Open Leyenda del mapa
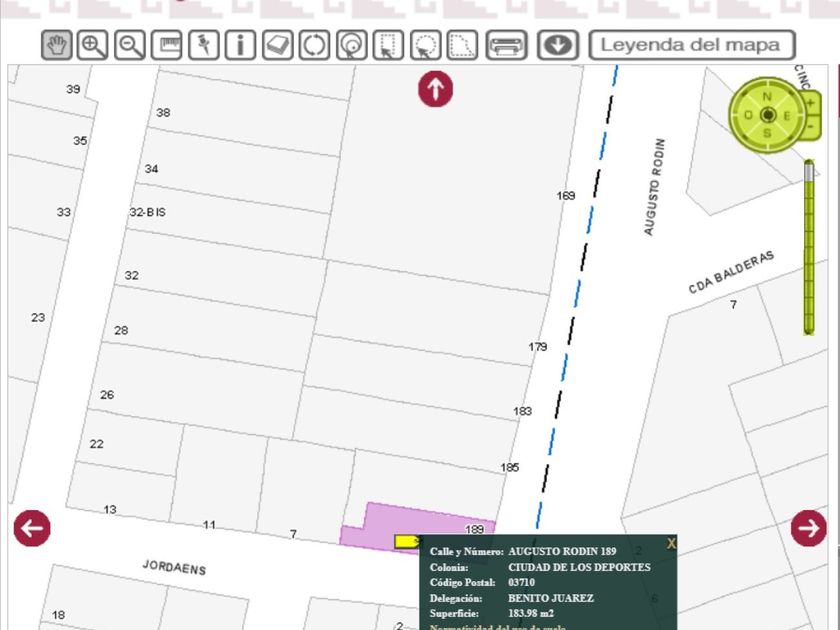The height and width of the screenshot is (630, 840). pyautogui.click(x=692, y=45)
